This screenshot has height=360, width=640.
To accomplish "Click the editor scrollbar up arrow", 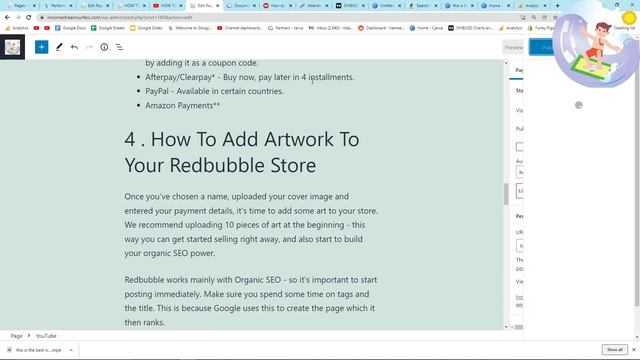I will coord(506,63).
